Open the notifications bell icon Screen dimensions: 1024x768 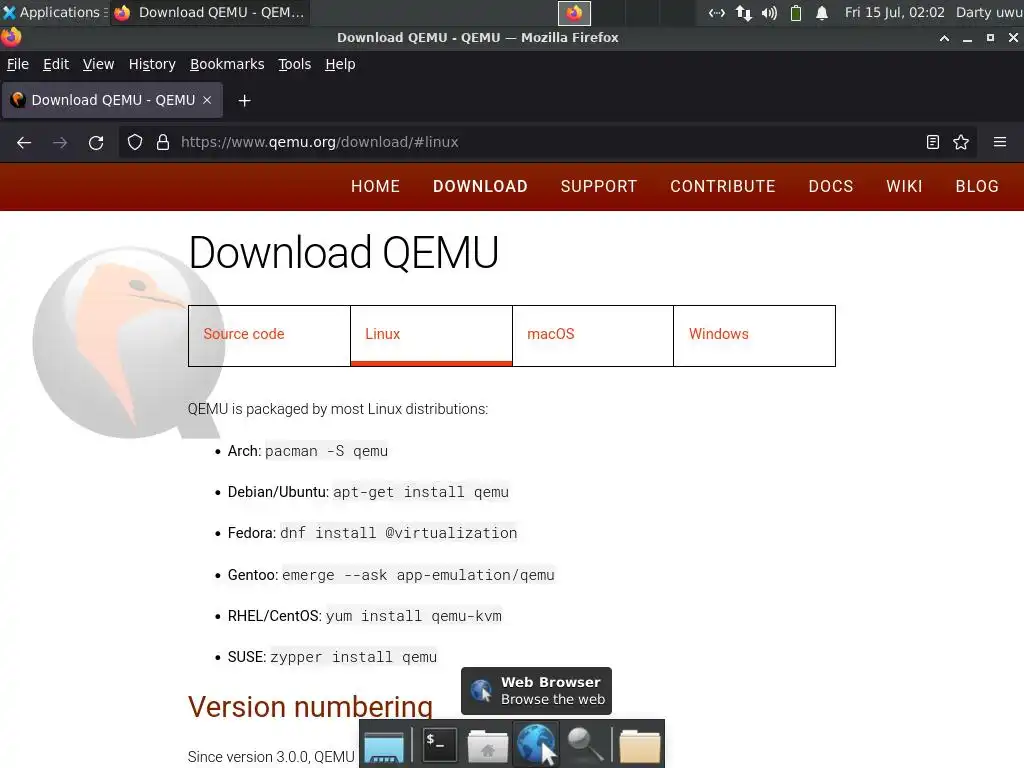[822, 12]
